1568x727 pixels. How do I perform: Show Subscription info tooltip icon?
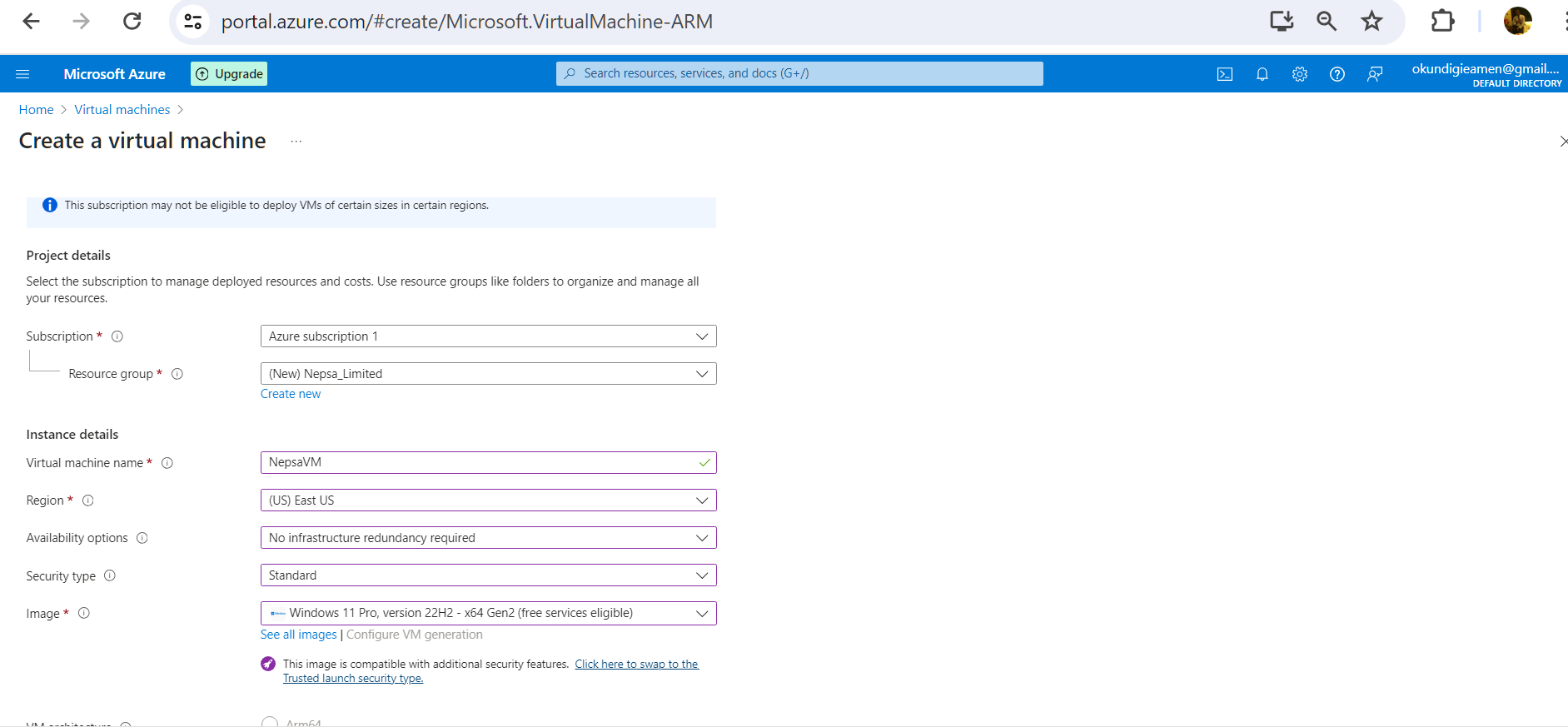(117, 336)
